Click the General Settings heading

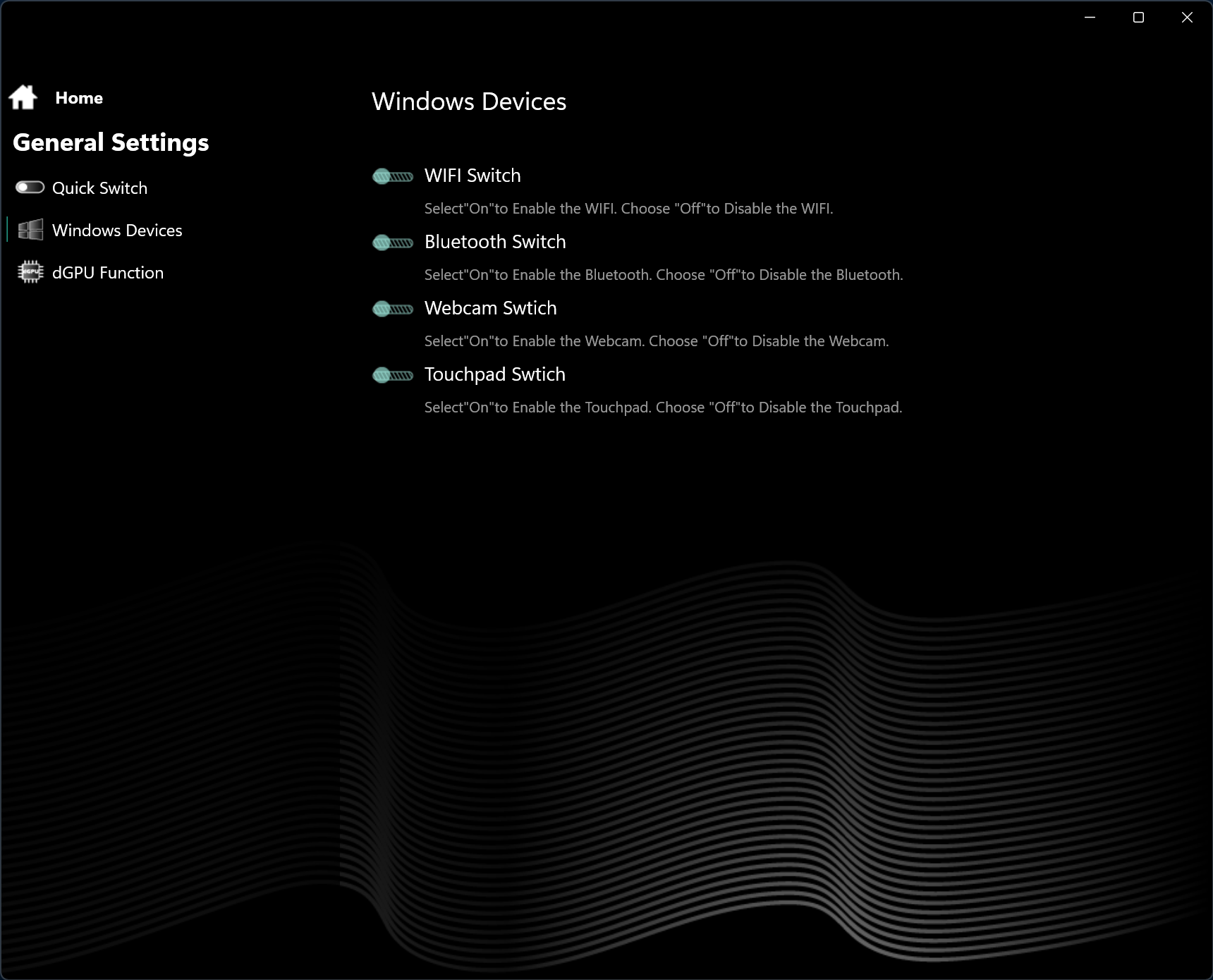(111, 142)
